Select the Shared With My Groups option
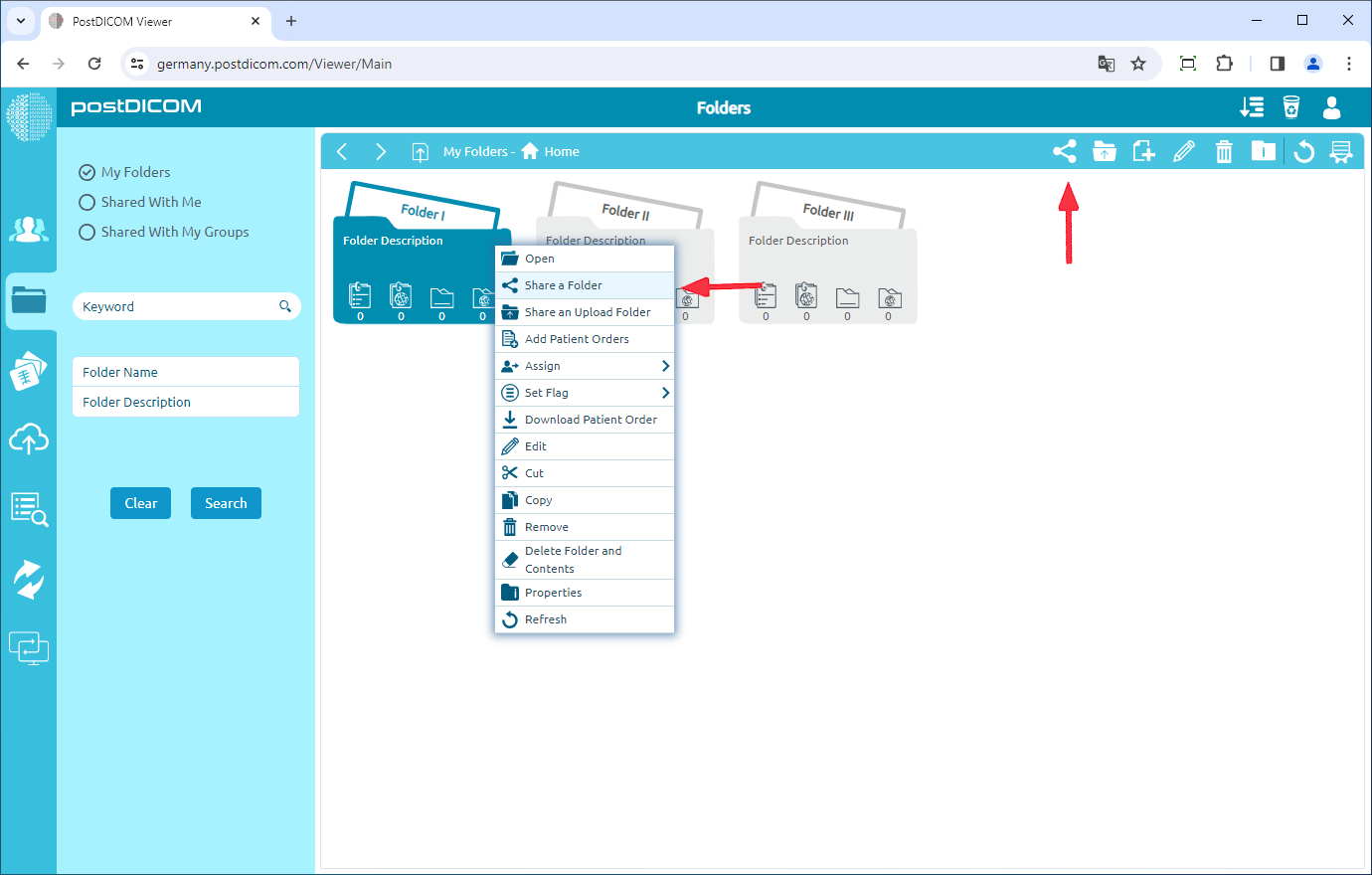1372x875 pixels. point(87,232)
